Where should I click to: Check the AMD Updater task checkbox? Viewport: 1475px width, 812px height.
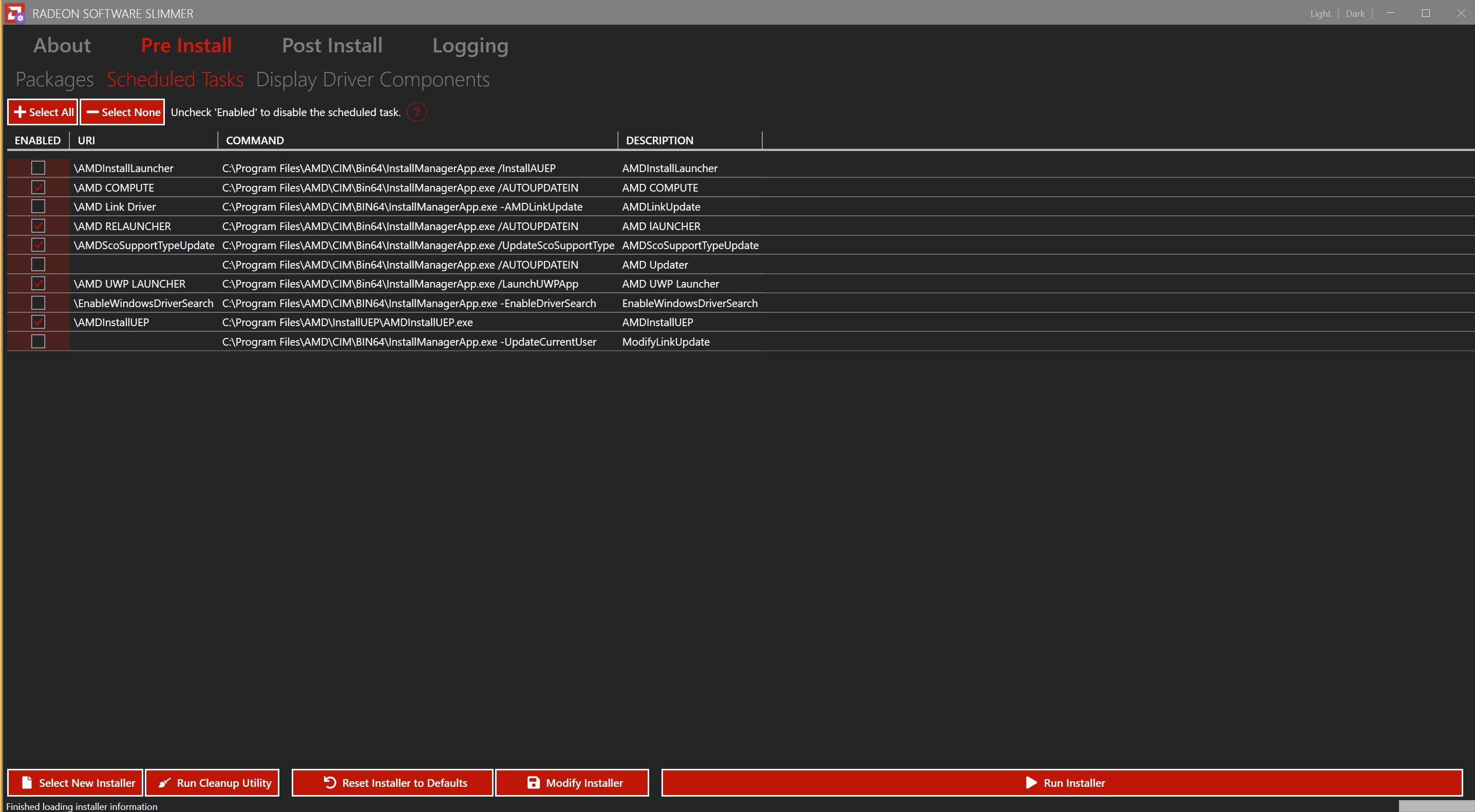pos(39,264)
